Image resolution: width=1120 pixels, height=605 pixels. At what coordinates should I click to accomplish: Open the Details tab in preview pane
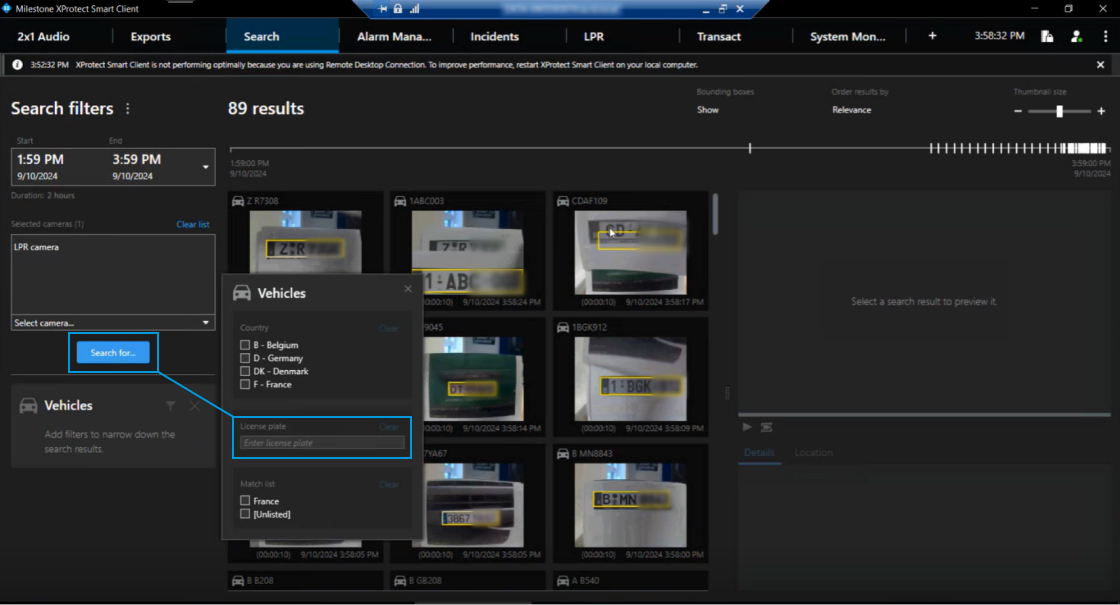point(759,453)
